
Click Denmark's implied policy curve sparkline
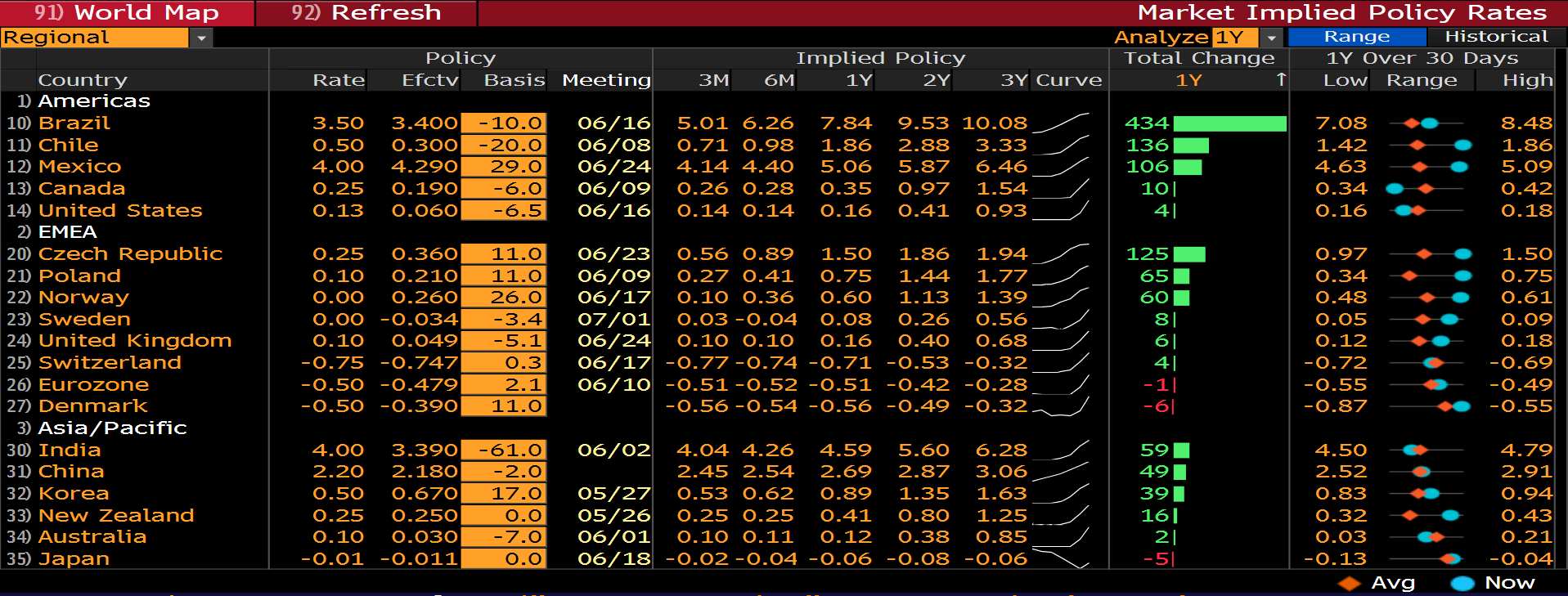coord(1061,406)
